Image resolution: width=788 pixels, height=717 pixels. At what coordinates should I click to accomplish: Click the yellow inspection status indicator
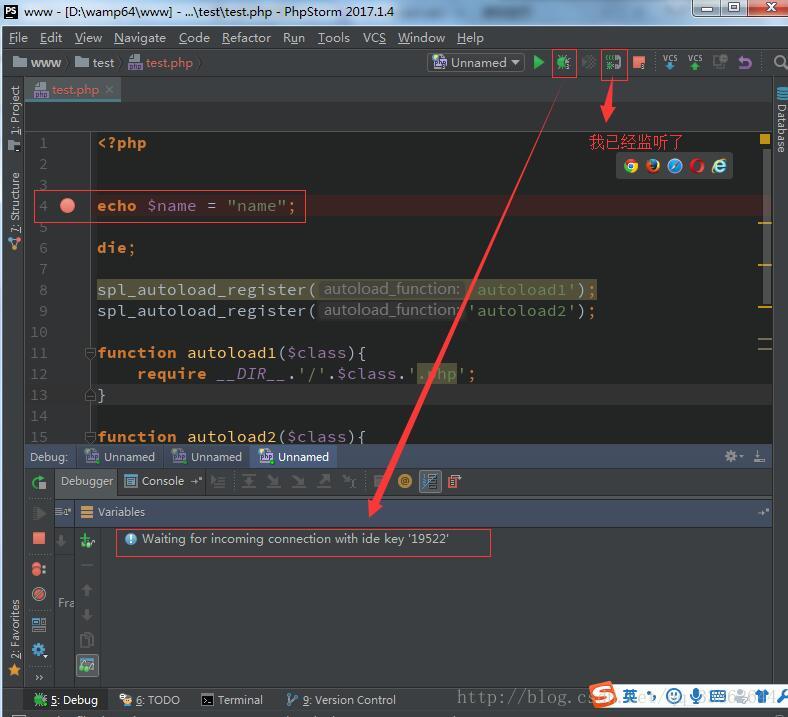(x=765, y=139)
